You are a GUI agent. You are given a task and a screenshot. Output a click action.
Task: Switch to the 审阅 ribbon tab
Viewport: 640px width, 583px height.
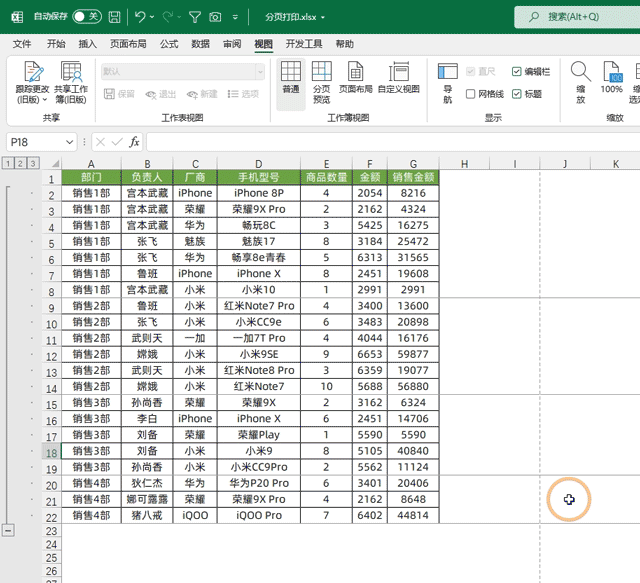232,44
